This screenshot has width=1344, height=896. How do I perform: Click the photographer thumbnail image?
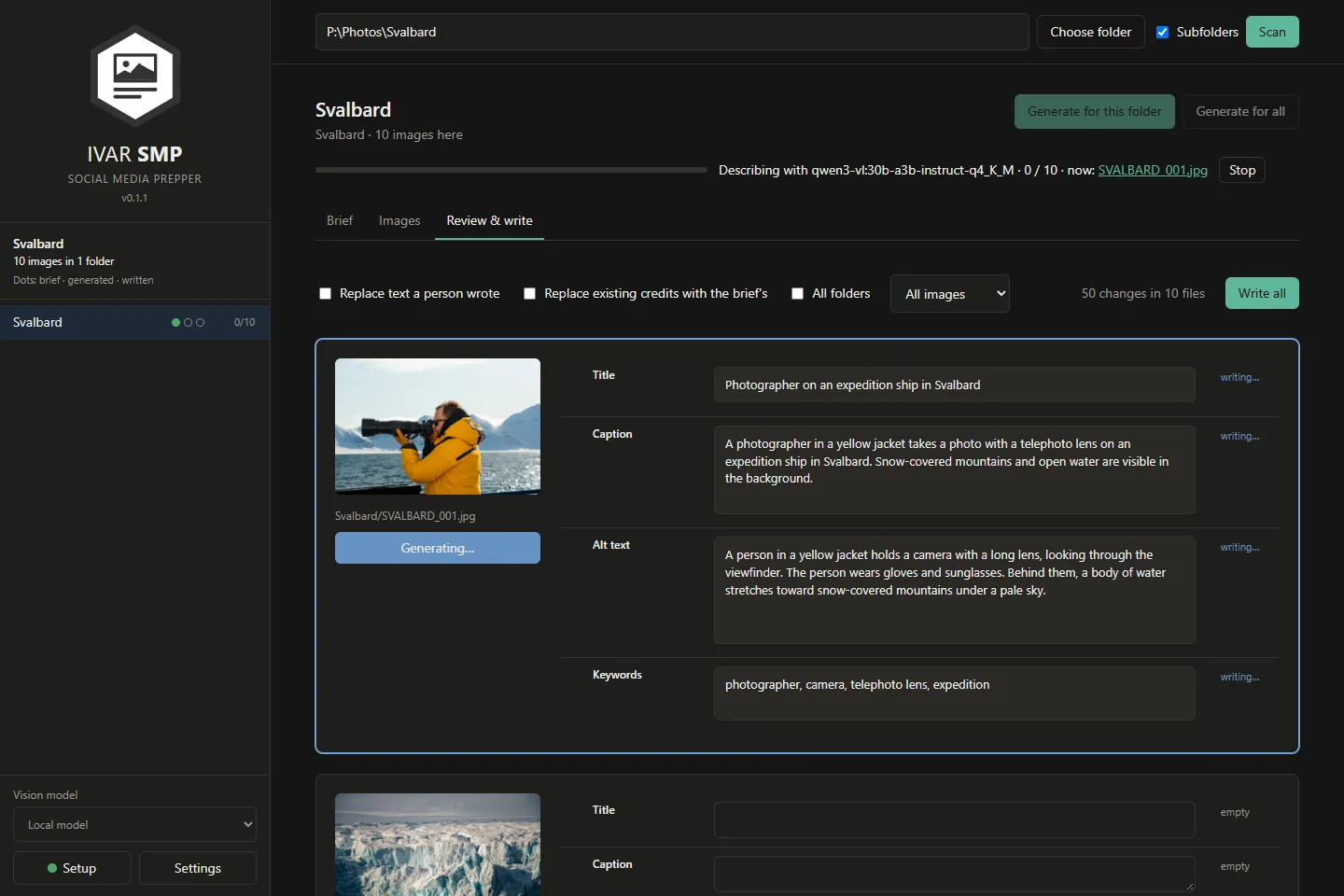click(438, 427)
